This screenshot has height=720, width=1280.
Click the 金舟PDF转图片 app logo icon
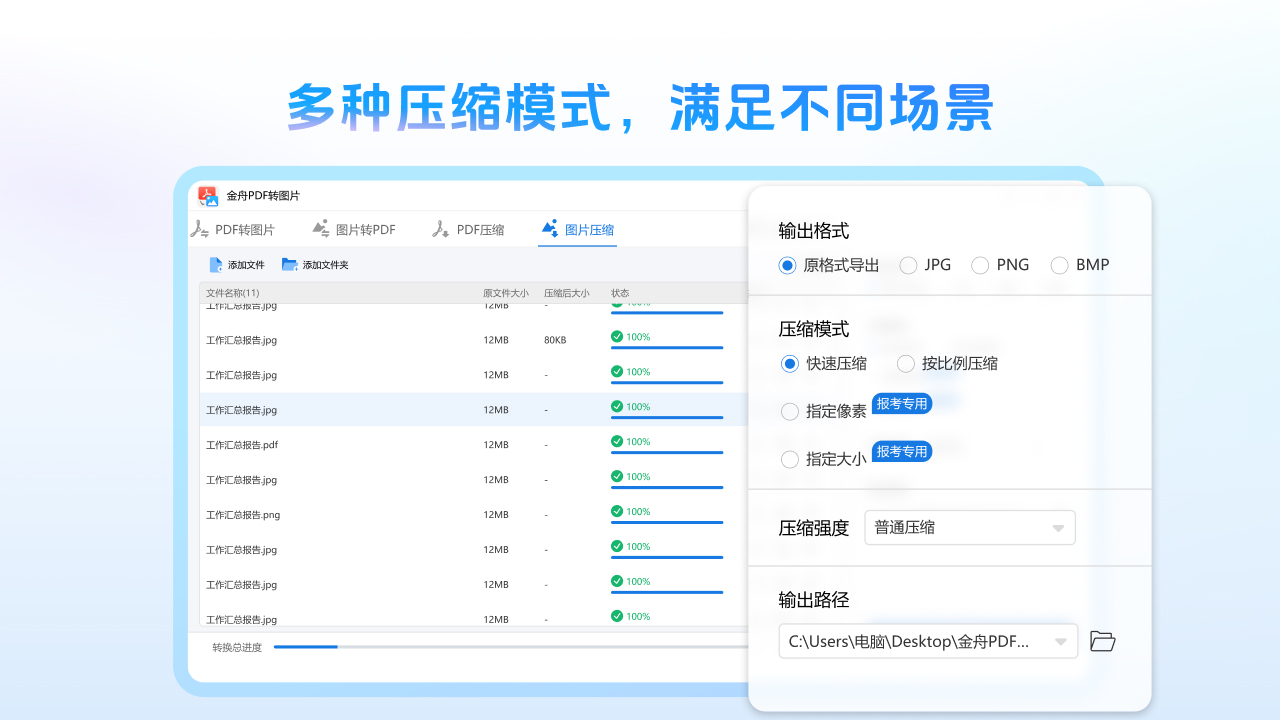(x=208, y=196)
